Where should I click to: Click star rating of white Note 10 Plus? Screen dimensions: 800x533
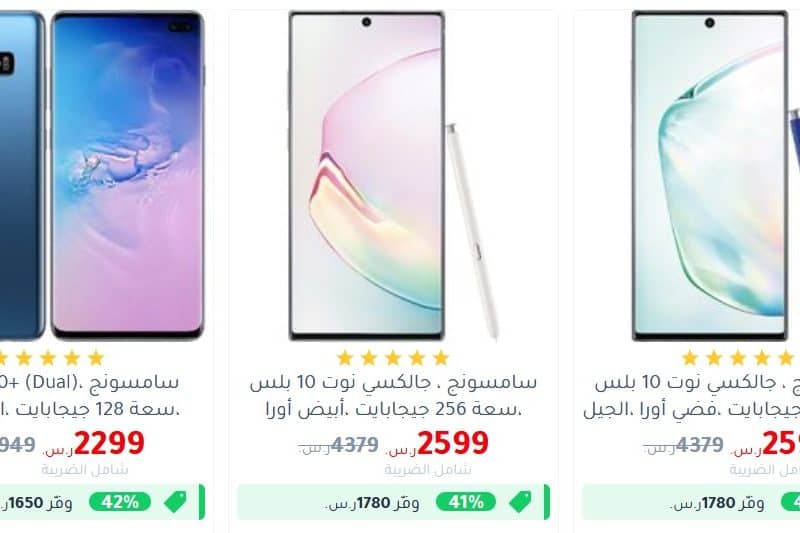coord(393,358)
